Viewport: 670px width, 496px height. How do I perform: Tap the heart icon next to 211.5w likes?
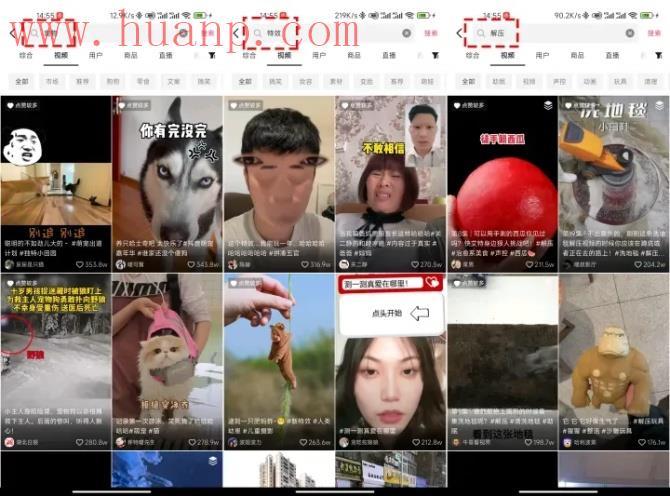[x=529, y=264]
